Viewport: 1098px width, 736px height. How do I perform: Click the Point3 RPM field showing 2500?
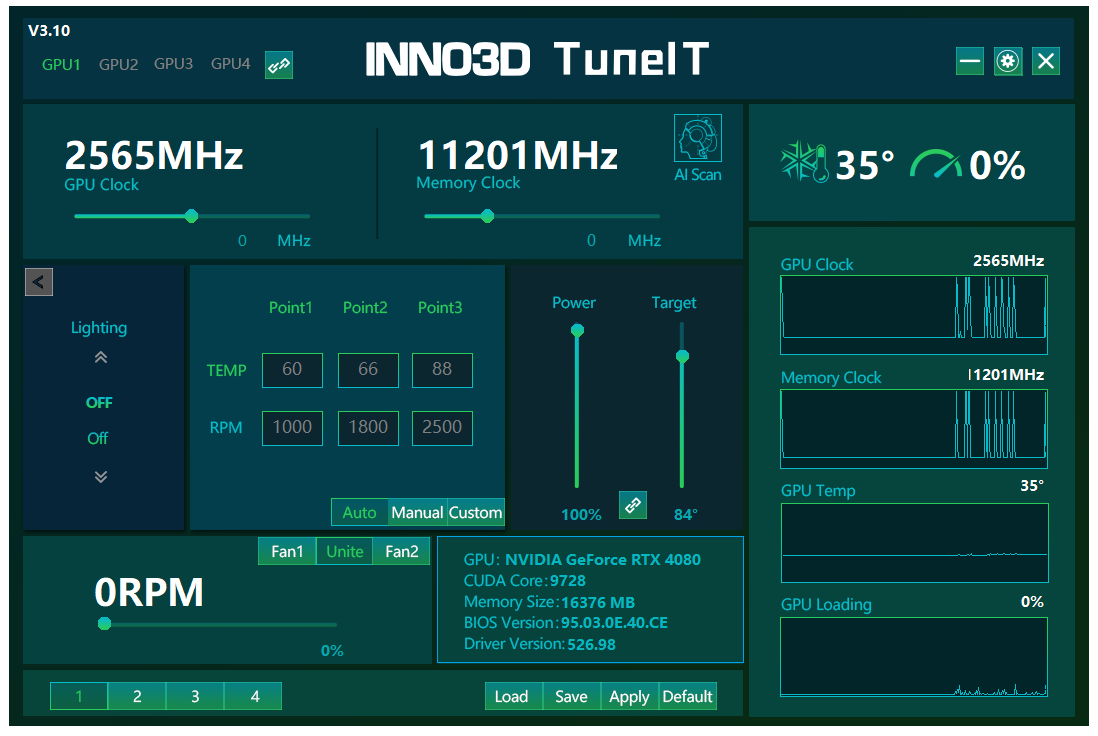pyautogui.click(x=442, y=428)
